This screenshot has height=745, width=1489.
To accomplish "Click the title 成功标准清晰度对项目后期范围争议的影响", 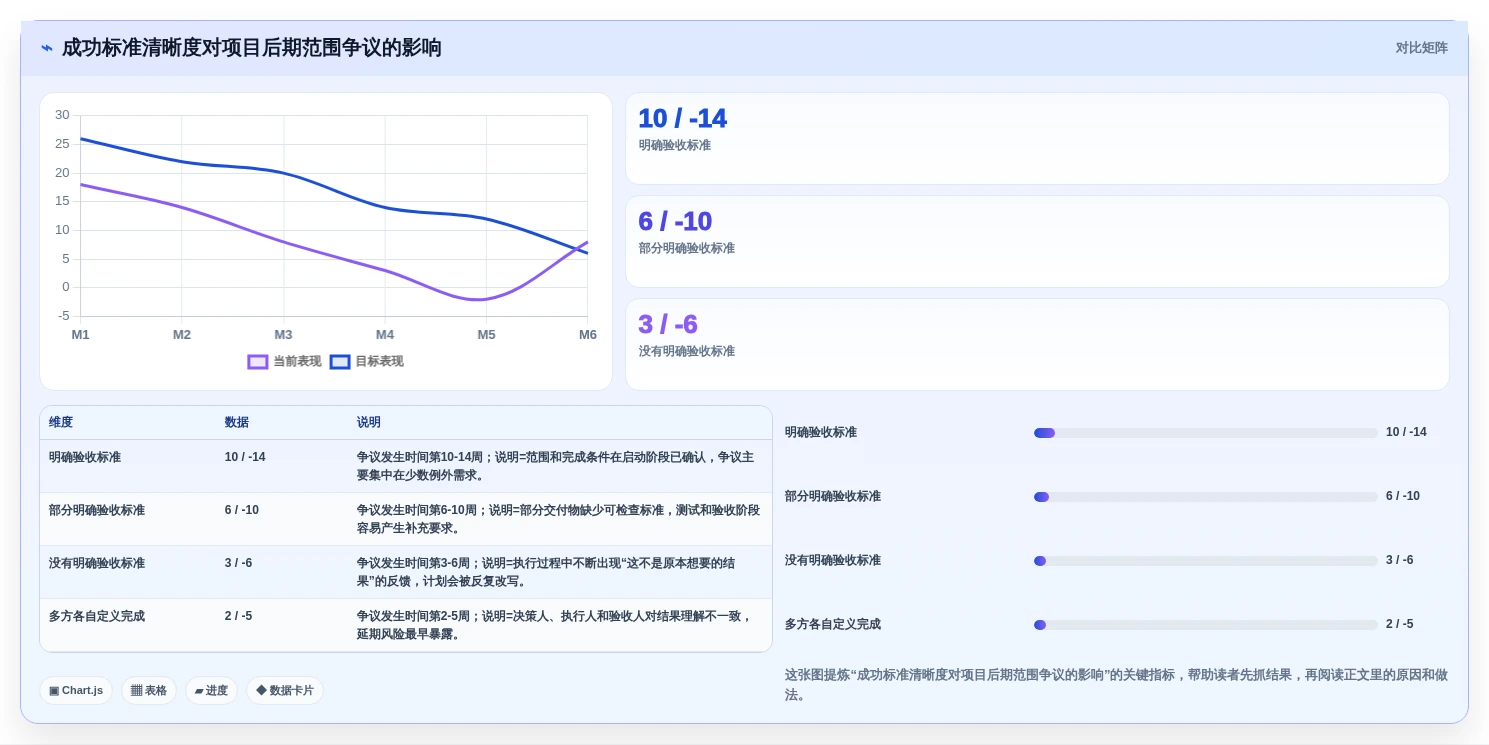I will pyautogui.click(x=252, y=48).
